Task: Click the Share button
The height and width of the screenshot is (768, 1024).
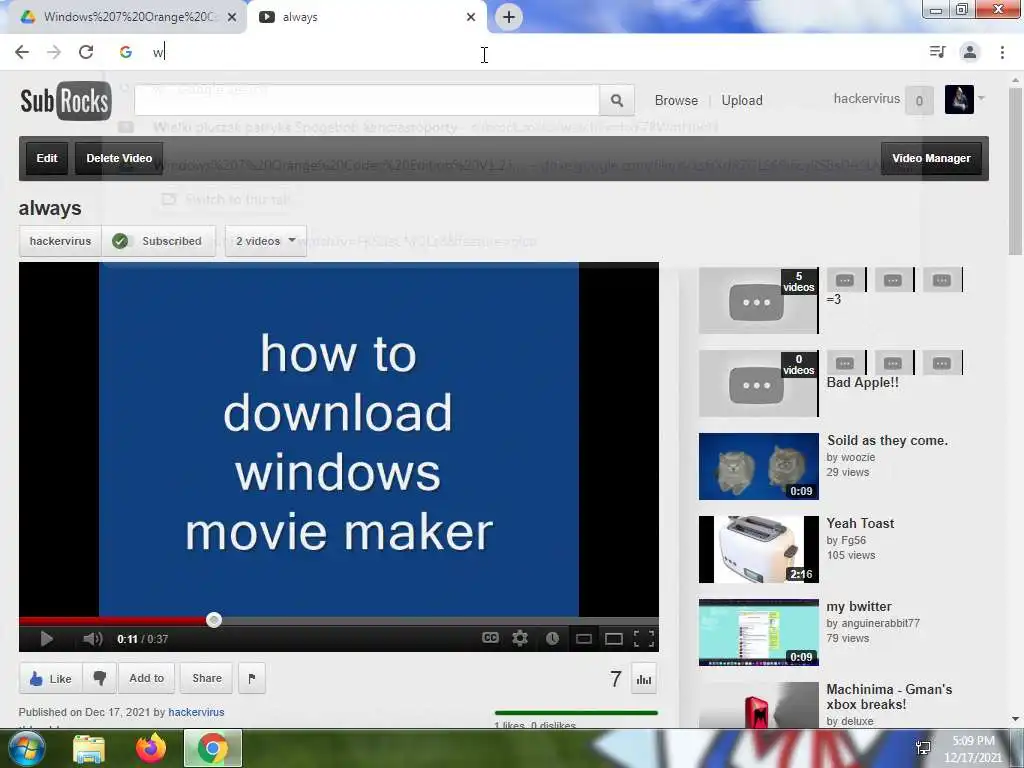Action: 207,679
